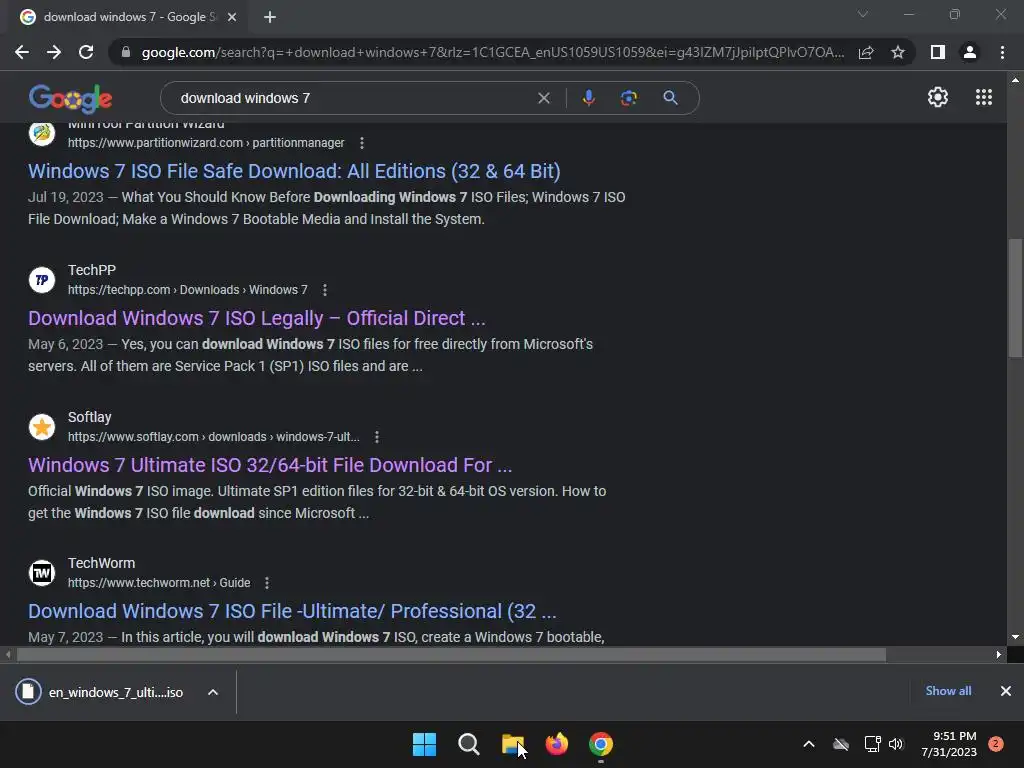Open the volume speaker tray icon
1024x768 pixels.
(896, 744)
